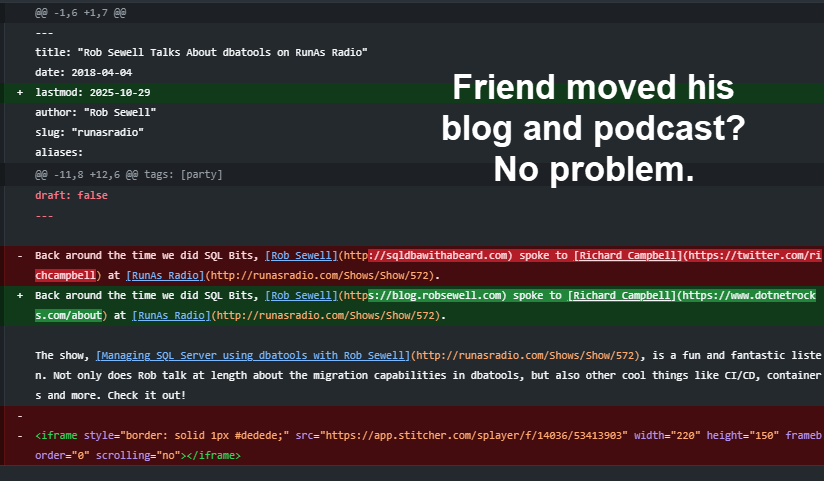Click the "date: 2018-04-04" line
824x481 pixels.
[x=84, y=73]
